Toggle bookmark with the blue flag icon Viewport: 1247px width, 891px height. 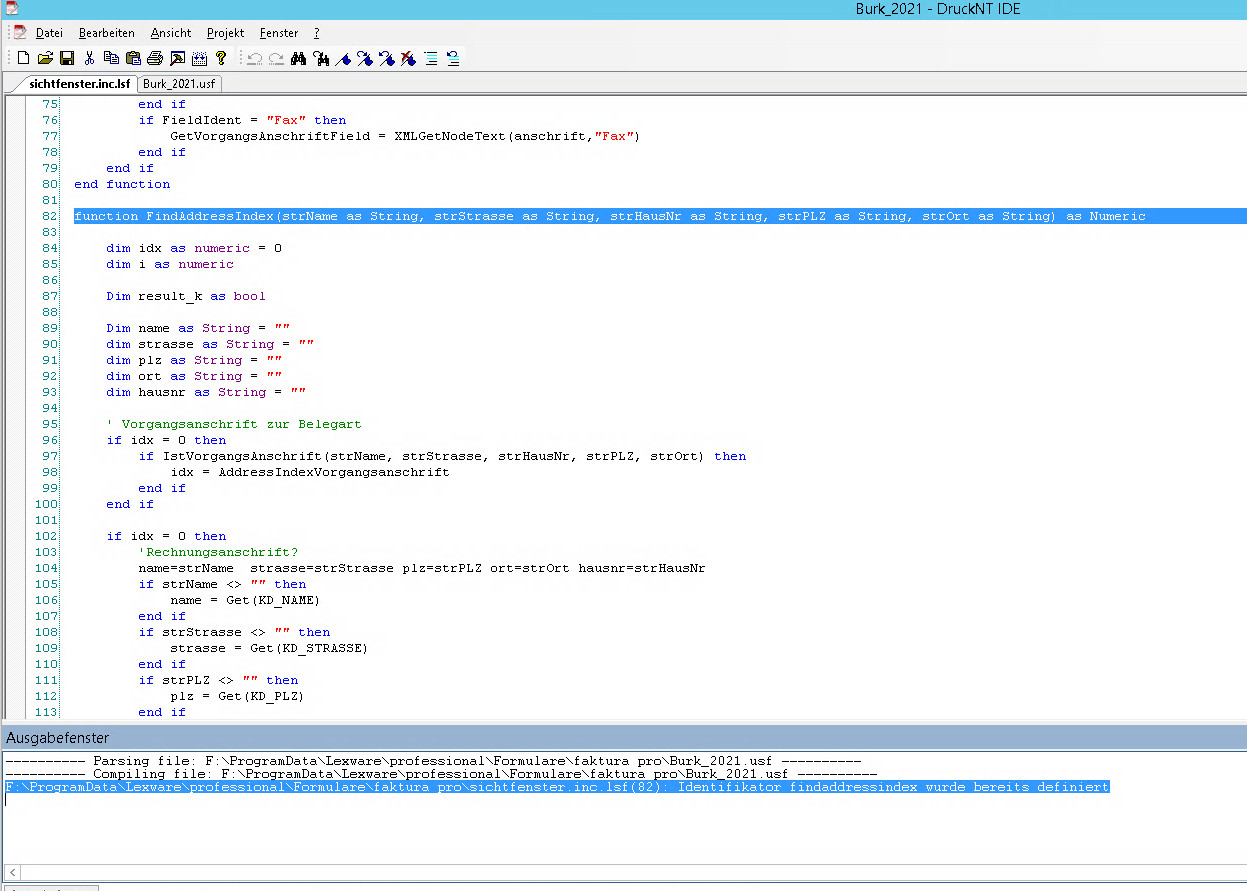(342, 58)
